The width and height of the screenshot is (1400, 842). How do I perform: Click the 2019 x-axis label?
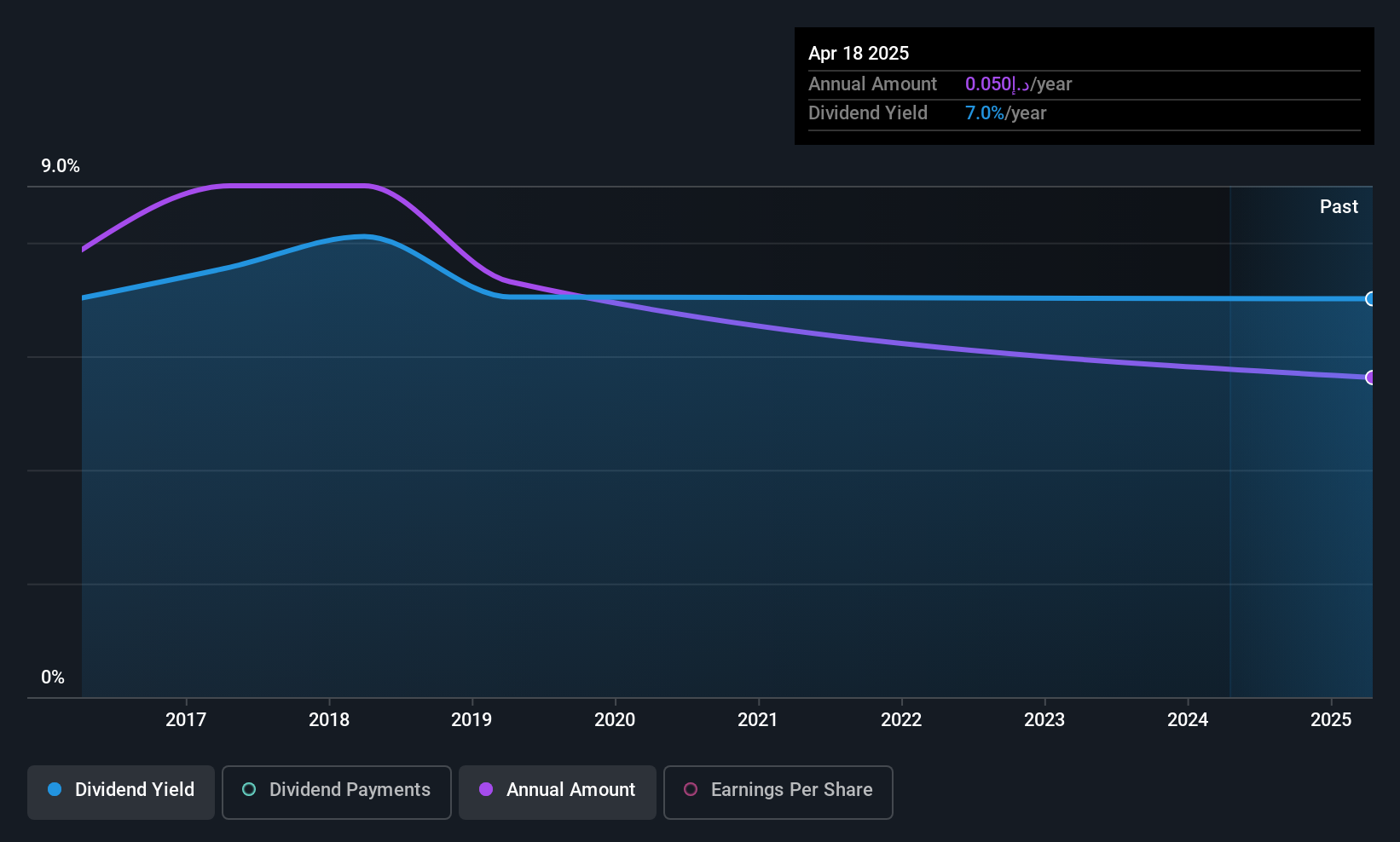pos(471,719)
